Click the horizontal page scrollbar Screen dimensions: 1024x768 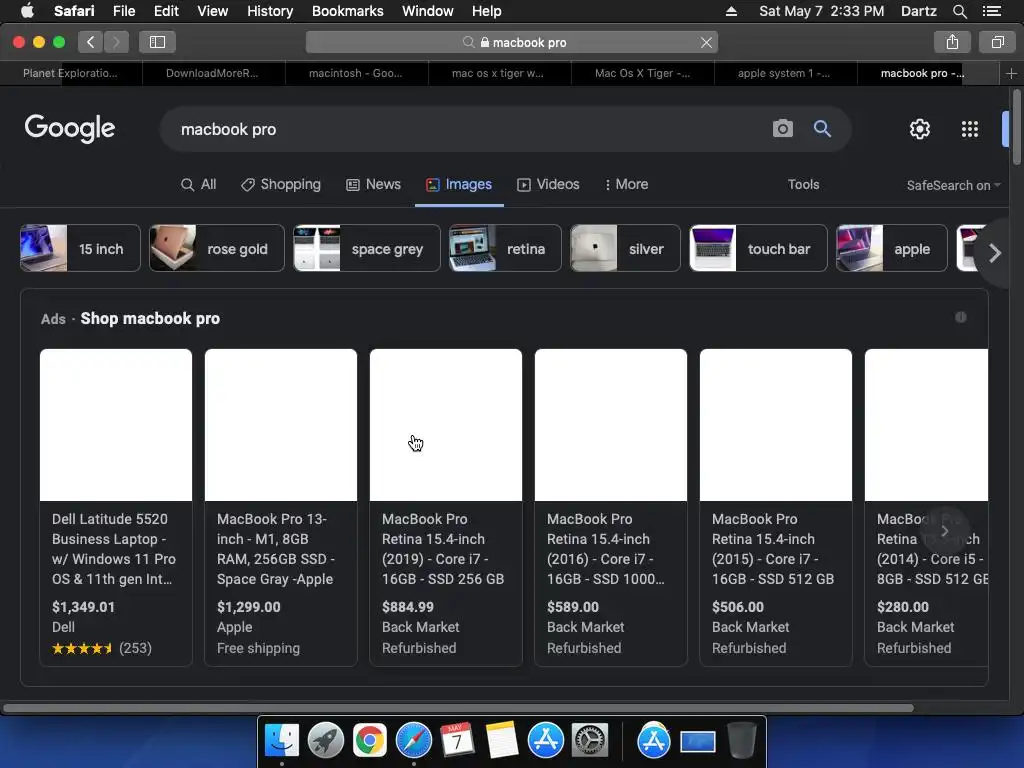point(458,708)
